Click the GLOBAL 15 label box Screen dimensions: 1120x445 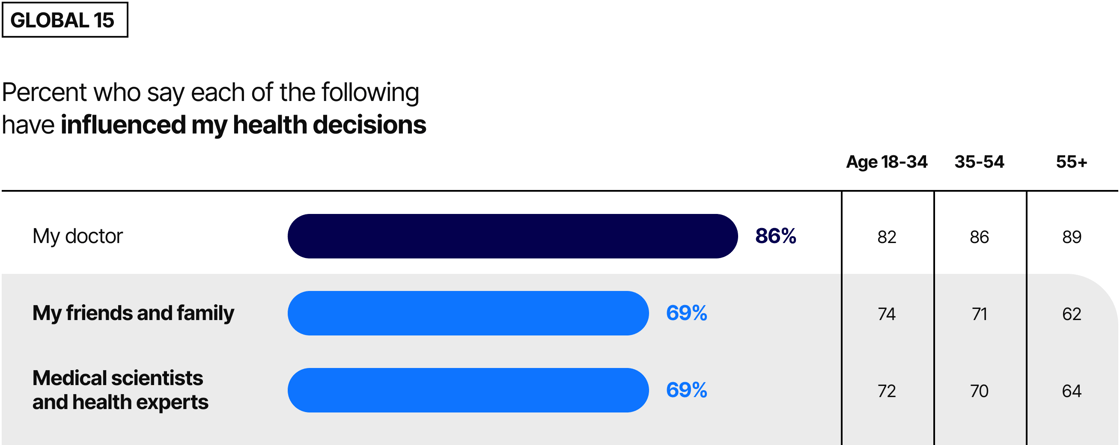pos(65,20)
